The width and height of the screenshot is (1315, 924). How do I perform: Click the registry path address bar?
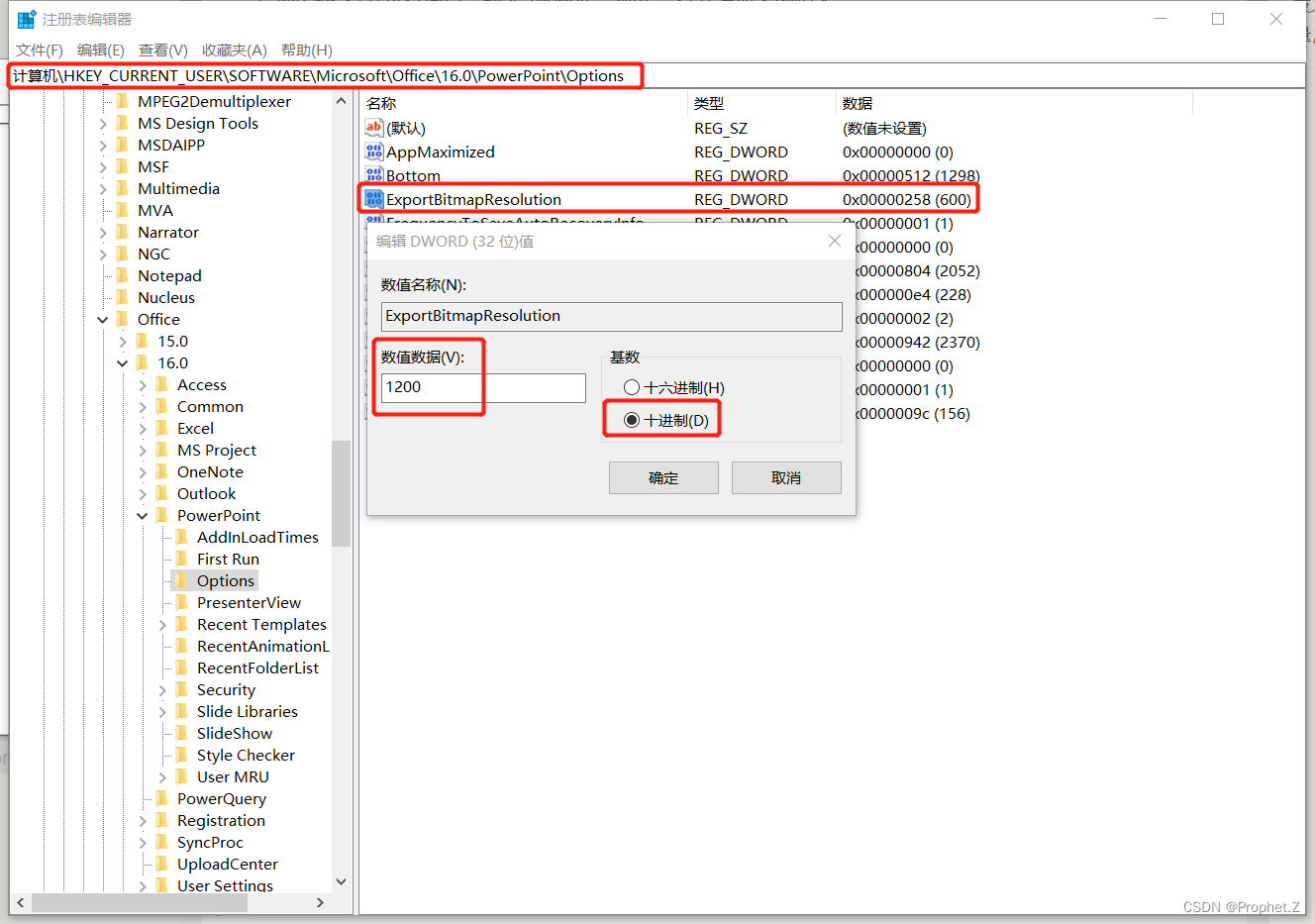click(657, 75)
